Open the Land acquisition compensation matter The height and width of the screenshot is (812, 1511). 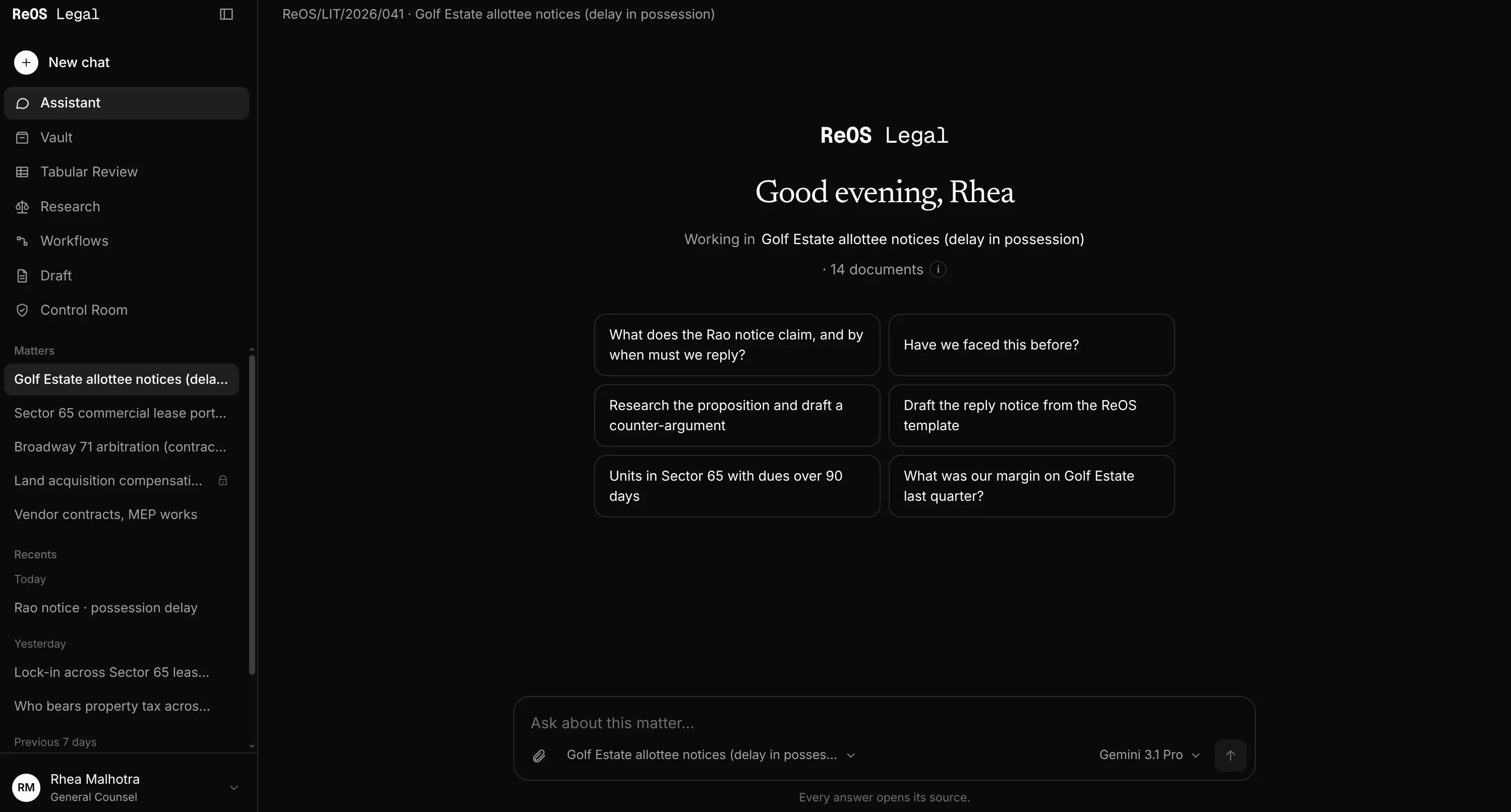pyautogui.click(x=122, y=481)
